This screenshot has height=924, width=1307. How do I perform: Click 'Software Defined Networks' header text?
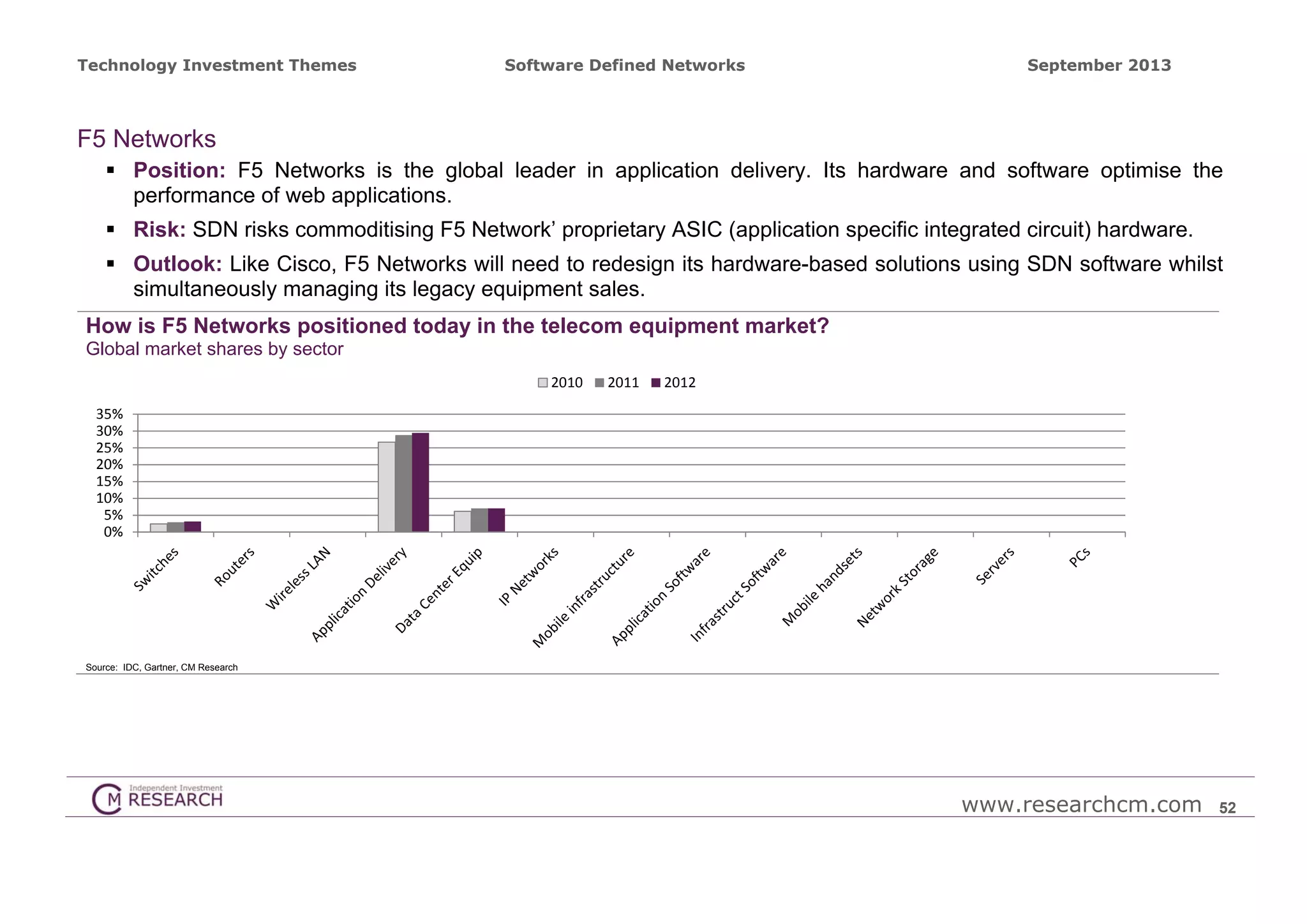tap(625, 65)
